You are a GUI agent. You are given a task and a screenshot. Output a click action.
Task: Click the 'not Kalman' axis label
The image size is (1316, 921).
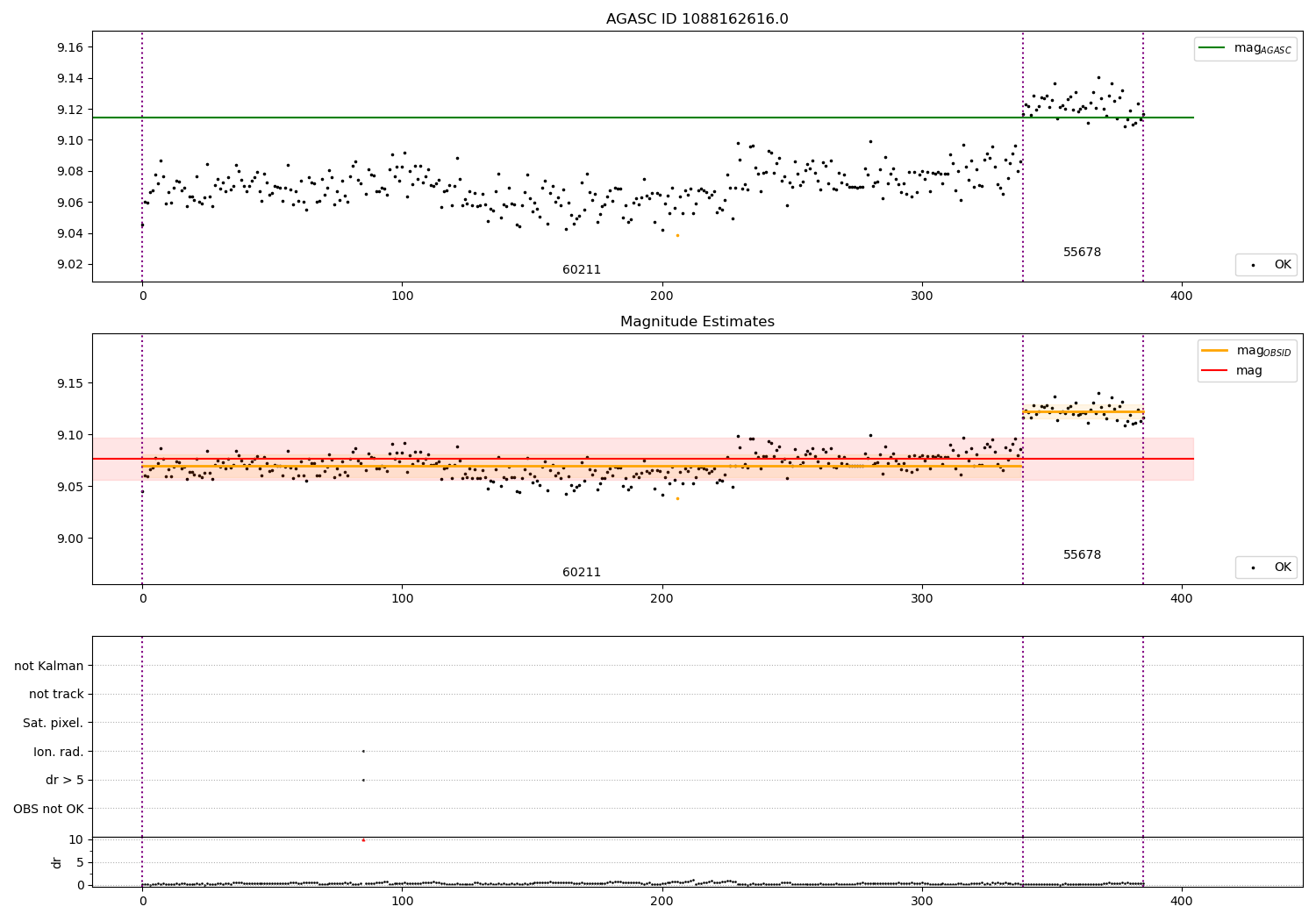pyautogui.click(x=49, y=666)
